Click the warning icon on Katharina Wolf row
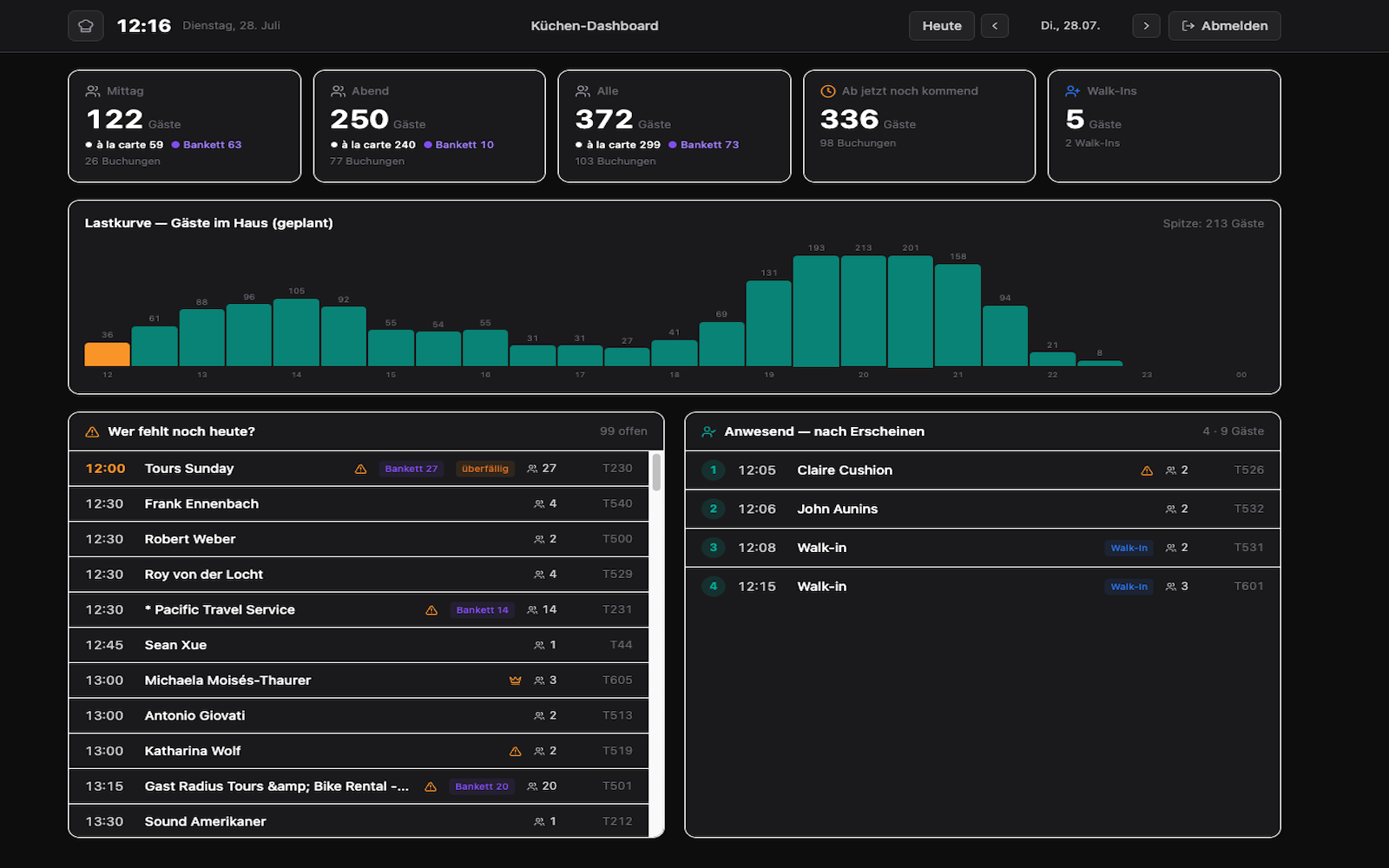Viewport: 1389px width, 868px height. point(516,752)
